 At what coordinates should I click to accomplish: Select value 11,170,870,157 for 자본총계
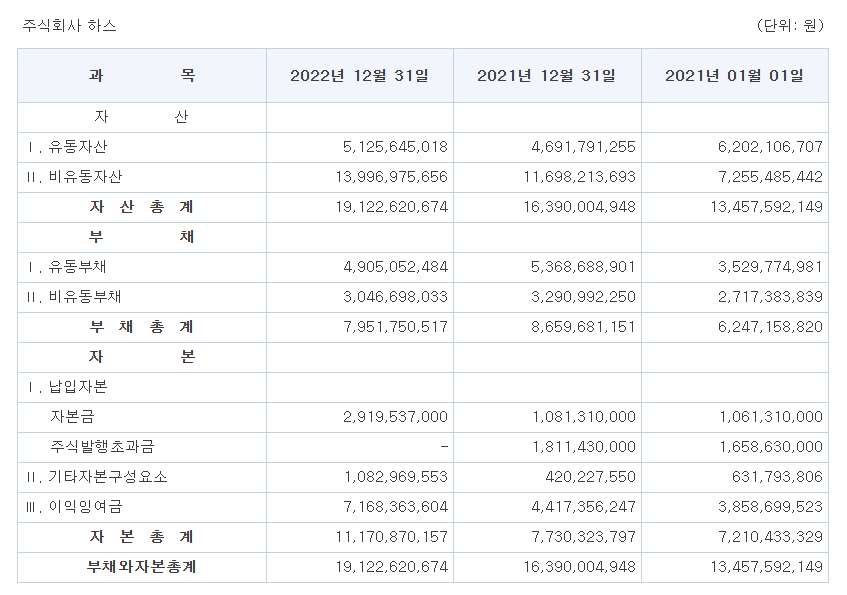pyautogui.click(x=392, y=537)
